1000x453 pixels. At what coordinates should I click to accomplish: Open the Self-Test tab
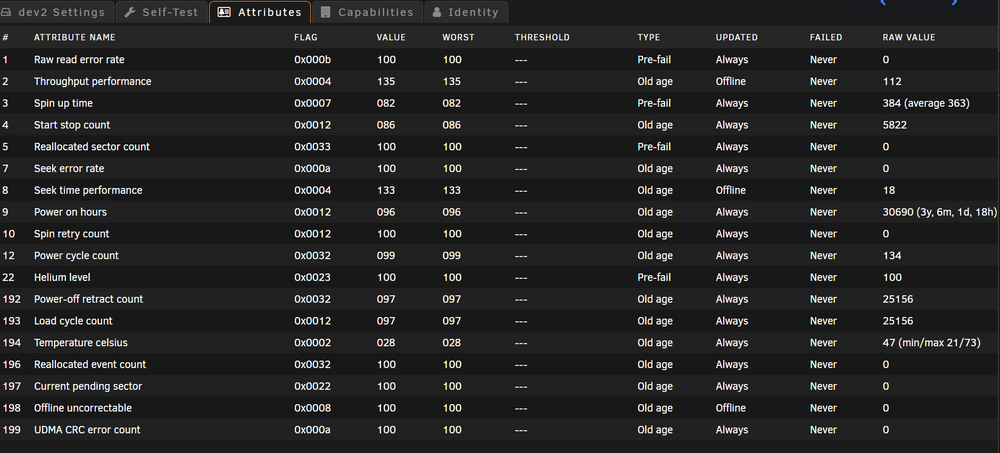coord(161,12)
